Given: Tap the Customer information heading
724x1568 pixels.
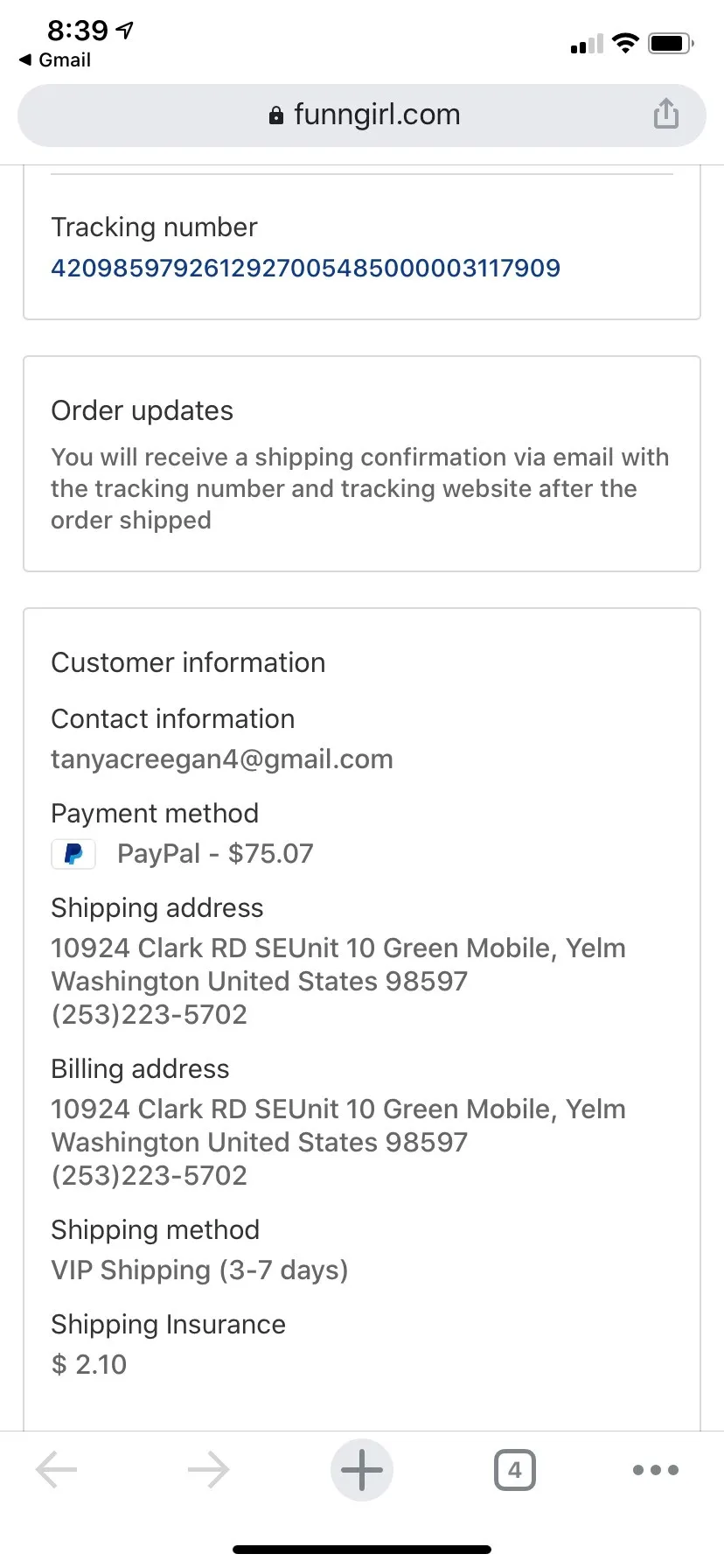Looking at the screenshot, I should pos(188,662).
